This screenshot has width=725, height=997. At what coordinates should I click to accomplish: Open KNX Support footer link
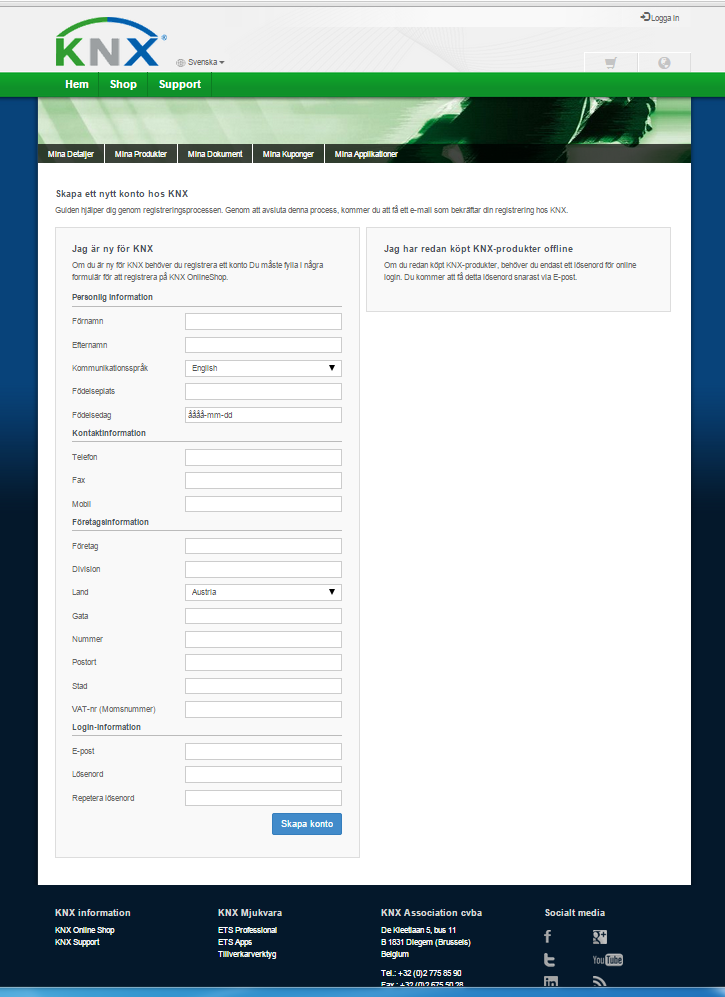[x=77, y=942]
